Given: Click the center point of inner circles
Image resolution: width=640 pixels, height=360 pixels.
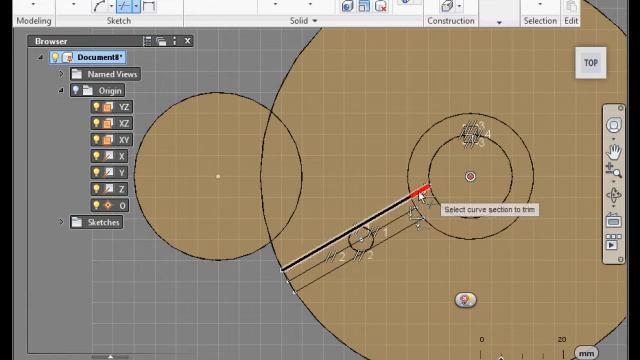Looking at the screenshot, I should click(x=471, y=176).
